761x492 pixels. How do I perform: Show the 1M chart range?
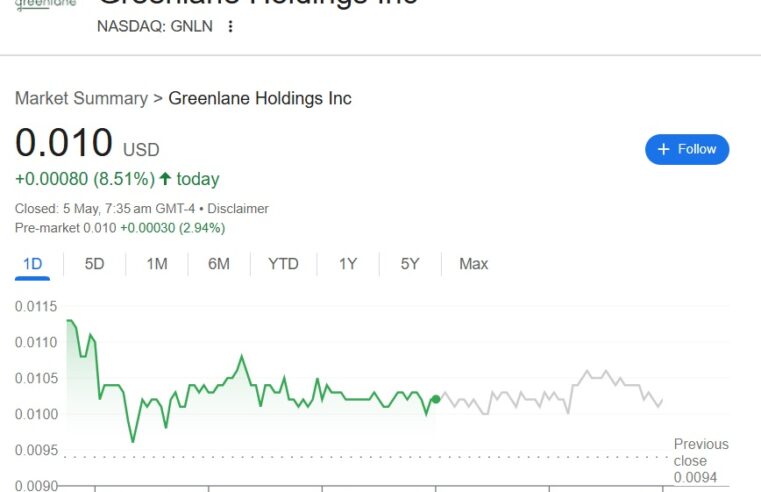tap(157, 264)
